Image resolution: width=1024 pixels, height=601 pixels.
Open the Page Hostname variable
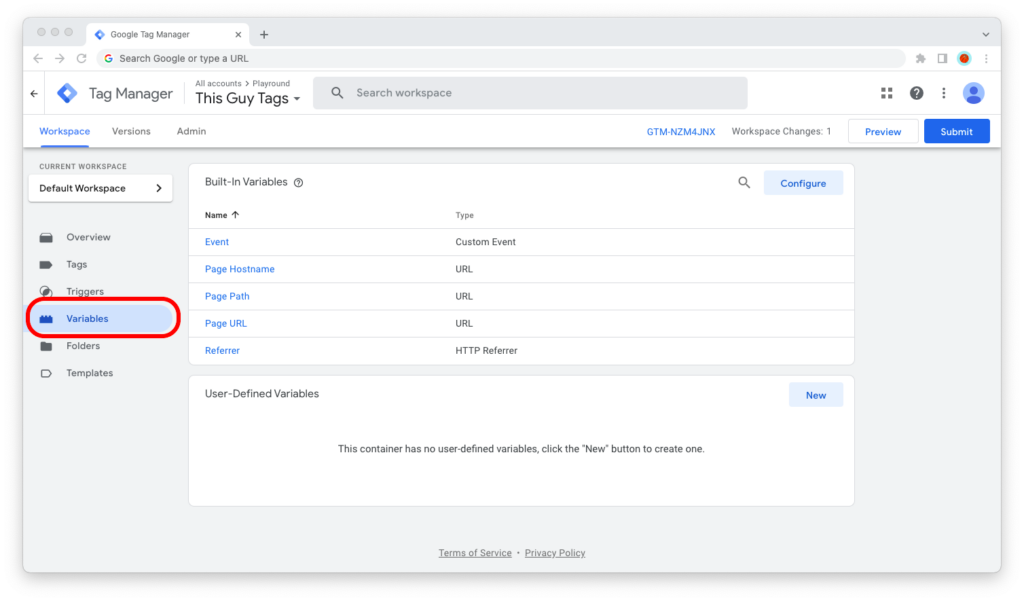pyautogui.click(x=240, y=269)
